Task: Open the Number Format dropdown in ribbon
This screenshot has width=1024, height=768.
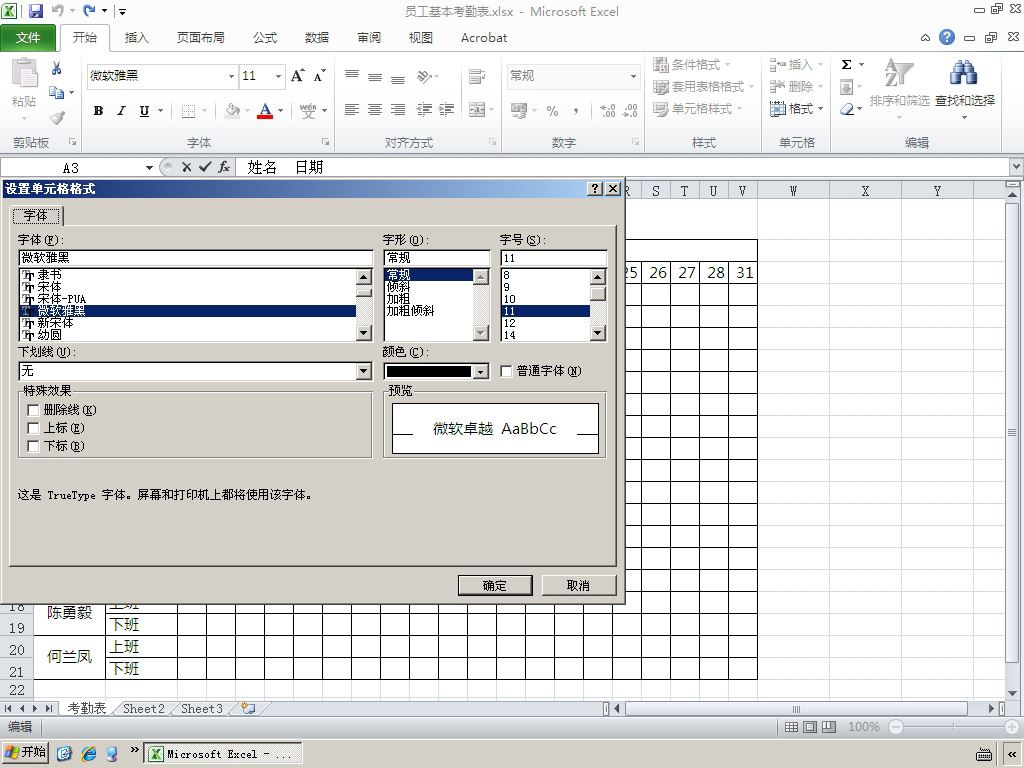Action: coord(633,76)
